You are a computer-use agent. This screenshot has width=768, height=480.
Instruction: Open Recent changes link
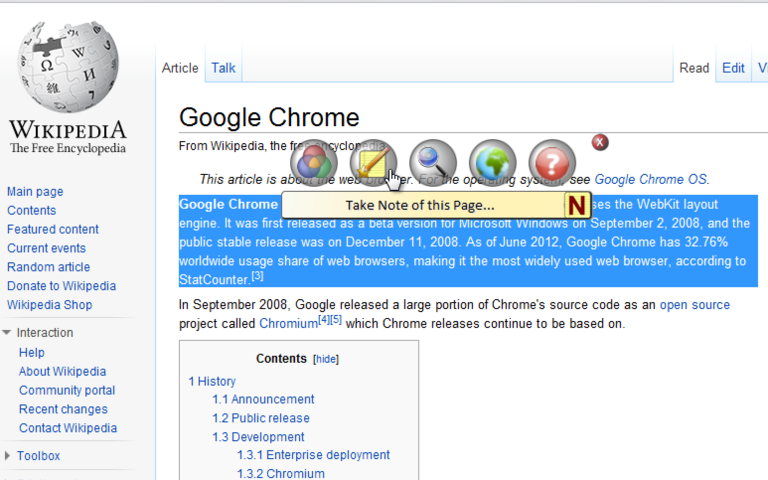pyautogui.click(x=63, y=409)
